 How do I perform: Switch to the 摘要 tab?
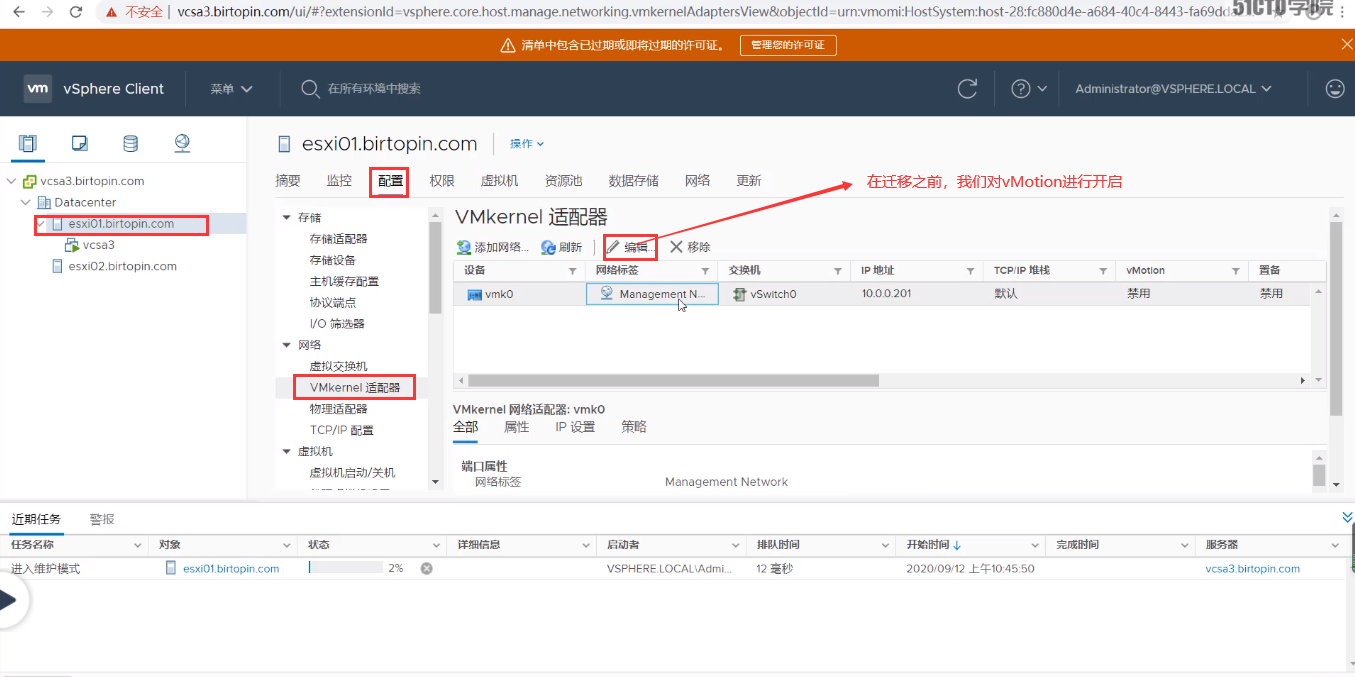click(x=288, y=181)
